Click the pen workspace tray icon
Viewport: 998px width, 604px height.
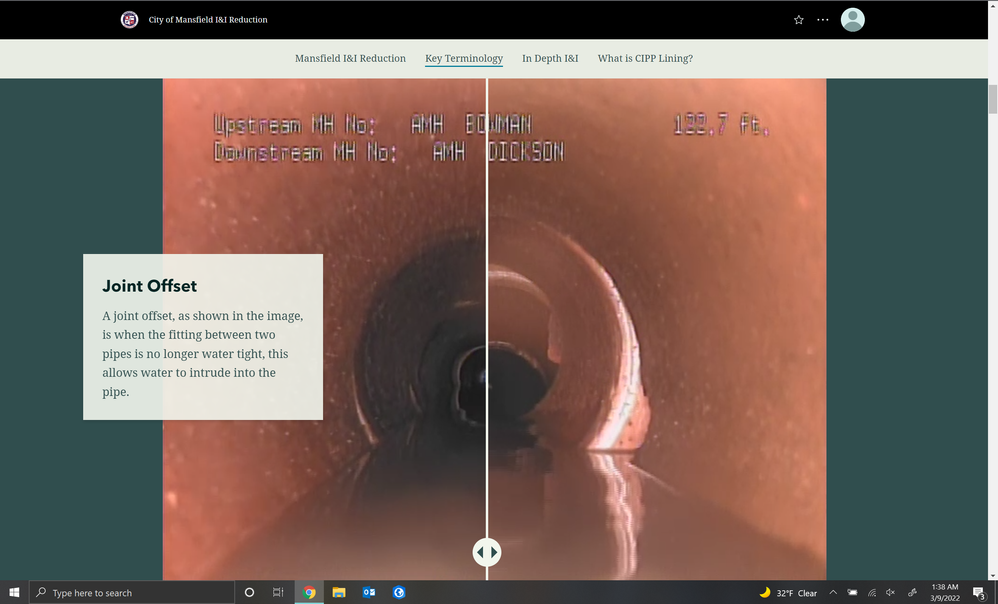tap(912, 593)
